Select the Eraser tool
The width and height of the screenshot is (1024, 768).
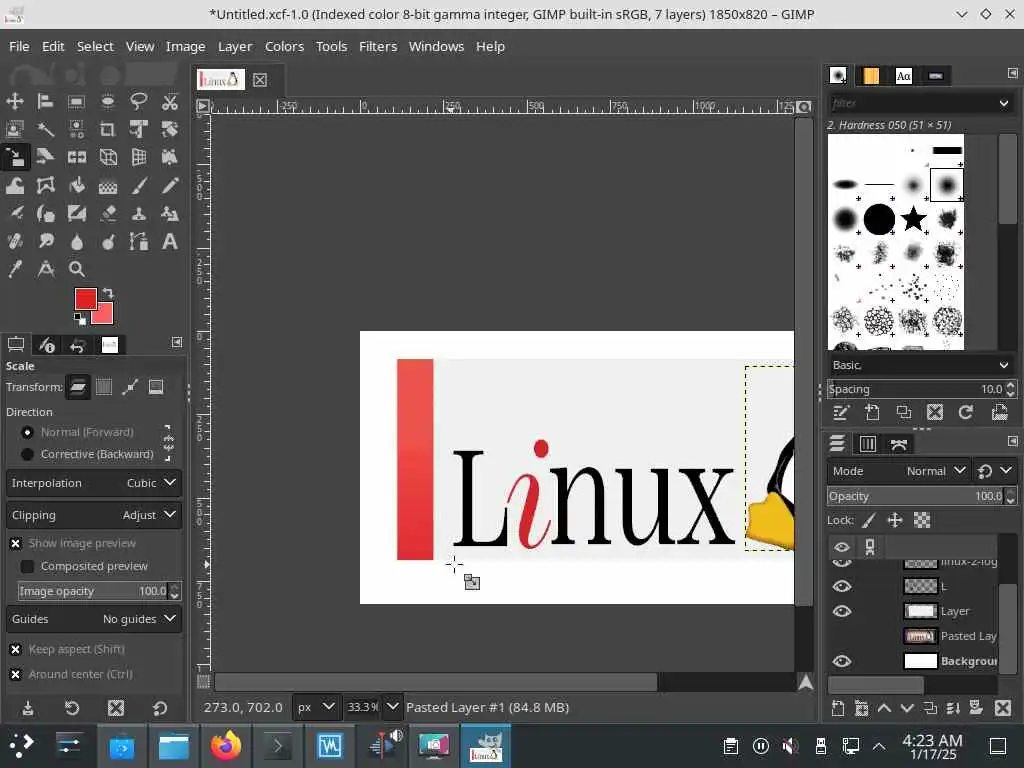[108, 214]
